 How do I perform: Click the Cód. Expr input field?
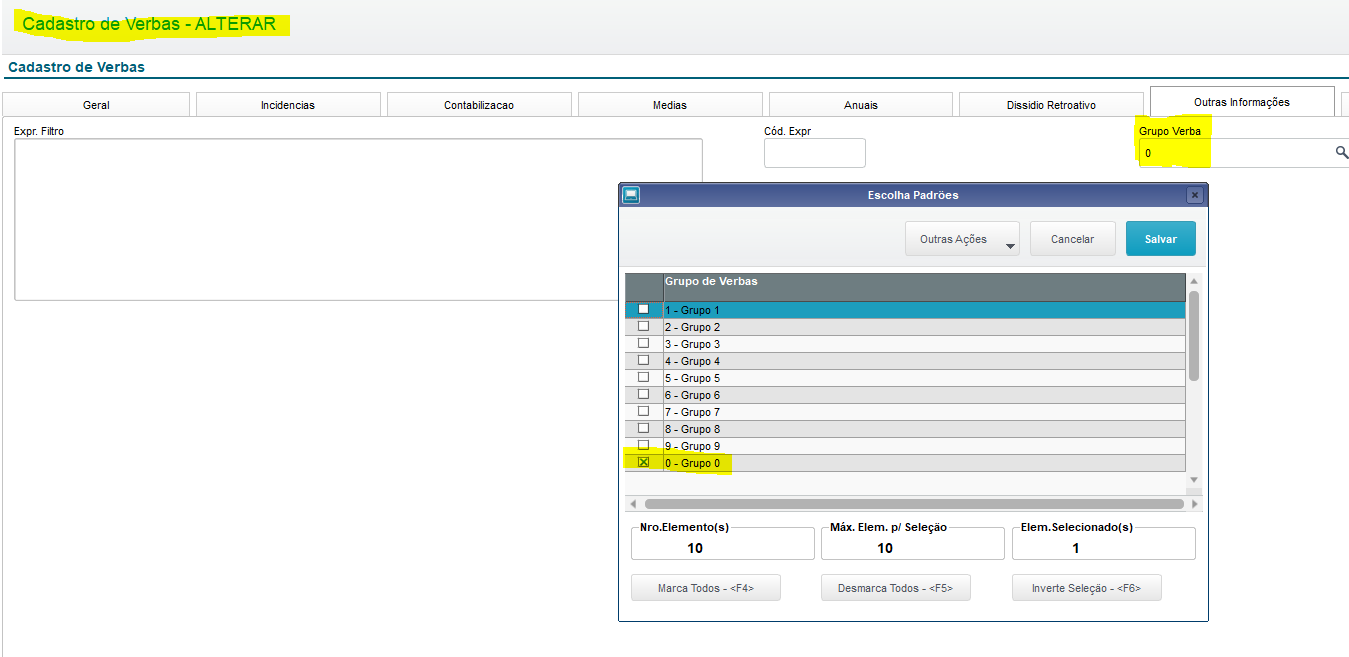815,153
